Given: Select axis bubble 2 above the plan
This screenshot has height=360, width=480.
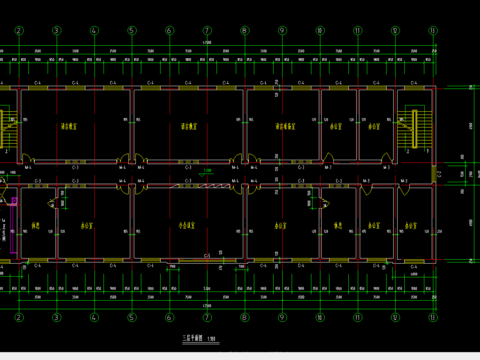Looking at the screenshot, I should (x=19, y=31).
